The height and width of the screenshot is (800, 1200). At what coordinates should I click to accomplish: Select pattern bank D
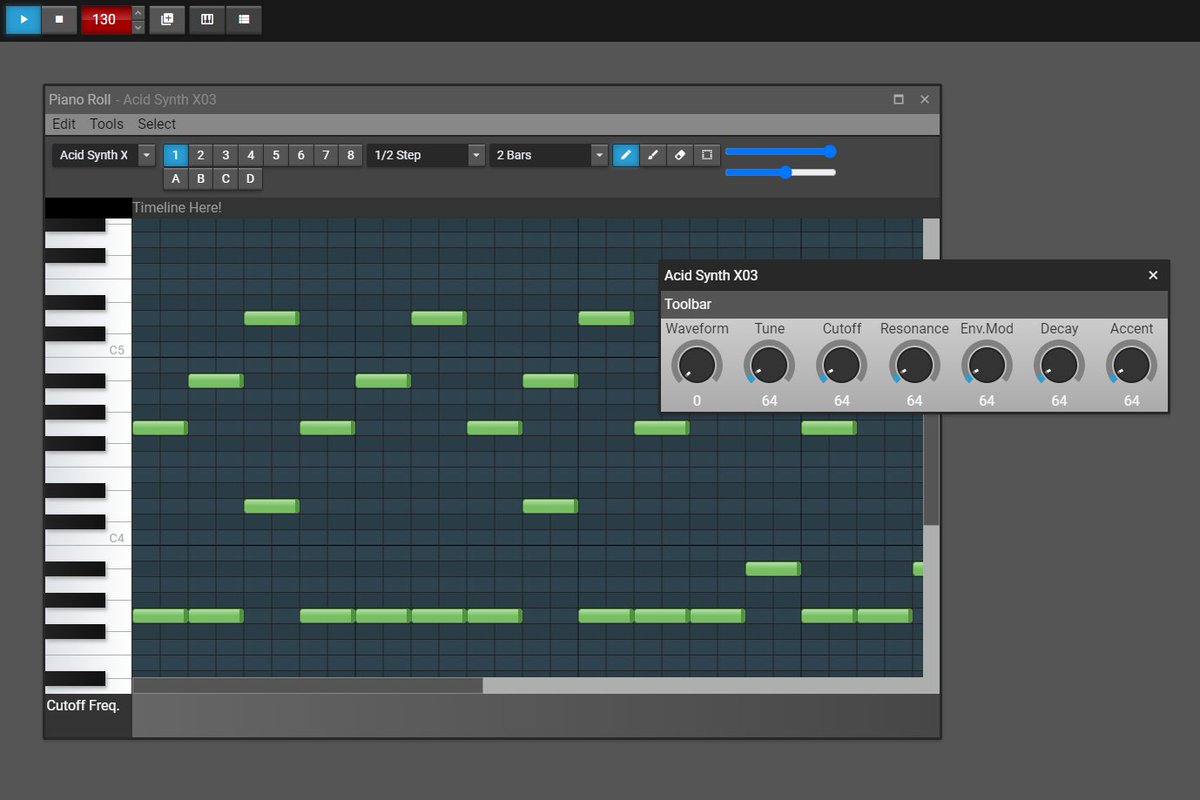[250, 179]
